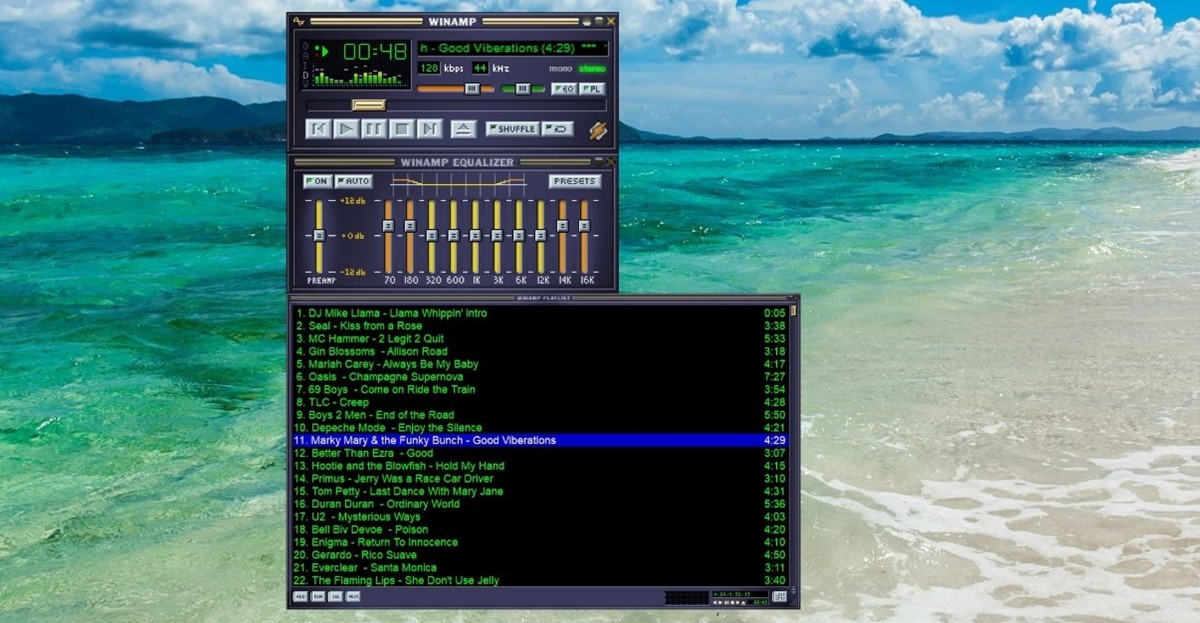This screenshot has width=1200, height=623.
Task: Select "19. Enigma - Return To Innocence"
Action: (x=540, y=542)
